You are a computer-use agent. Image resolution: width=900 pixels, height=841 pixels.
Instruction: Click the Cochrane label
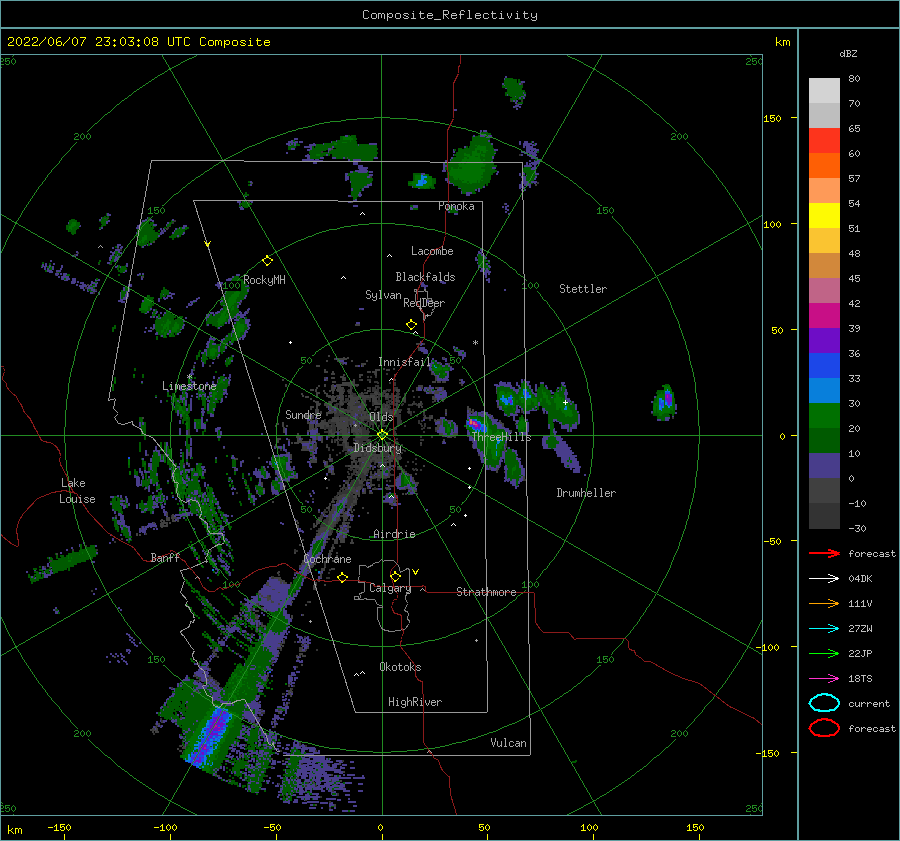point(327,559)
